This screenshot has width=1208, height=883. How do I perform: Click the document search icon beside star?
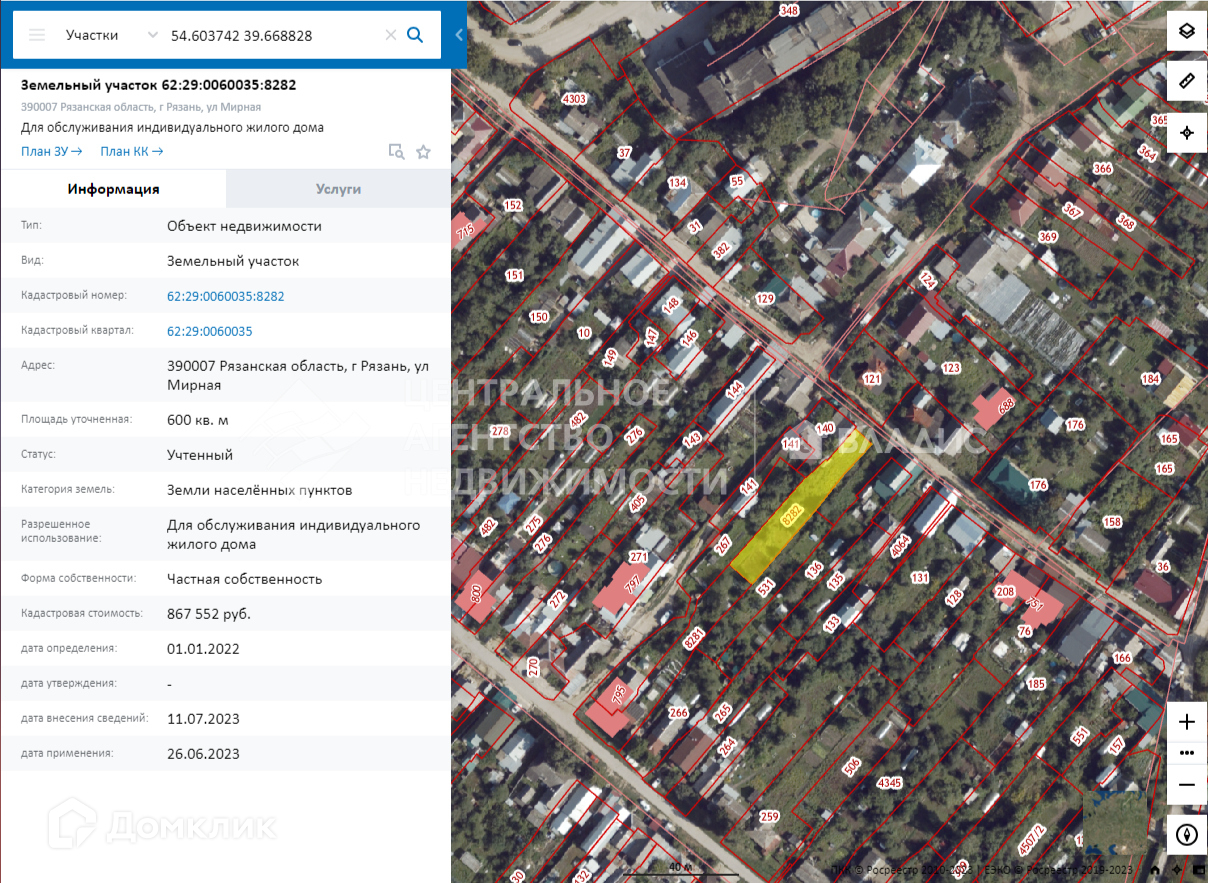coord(397,152)
